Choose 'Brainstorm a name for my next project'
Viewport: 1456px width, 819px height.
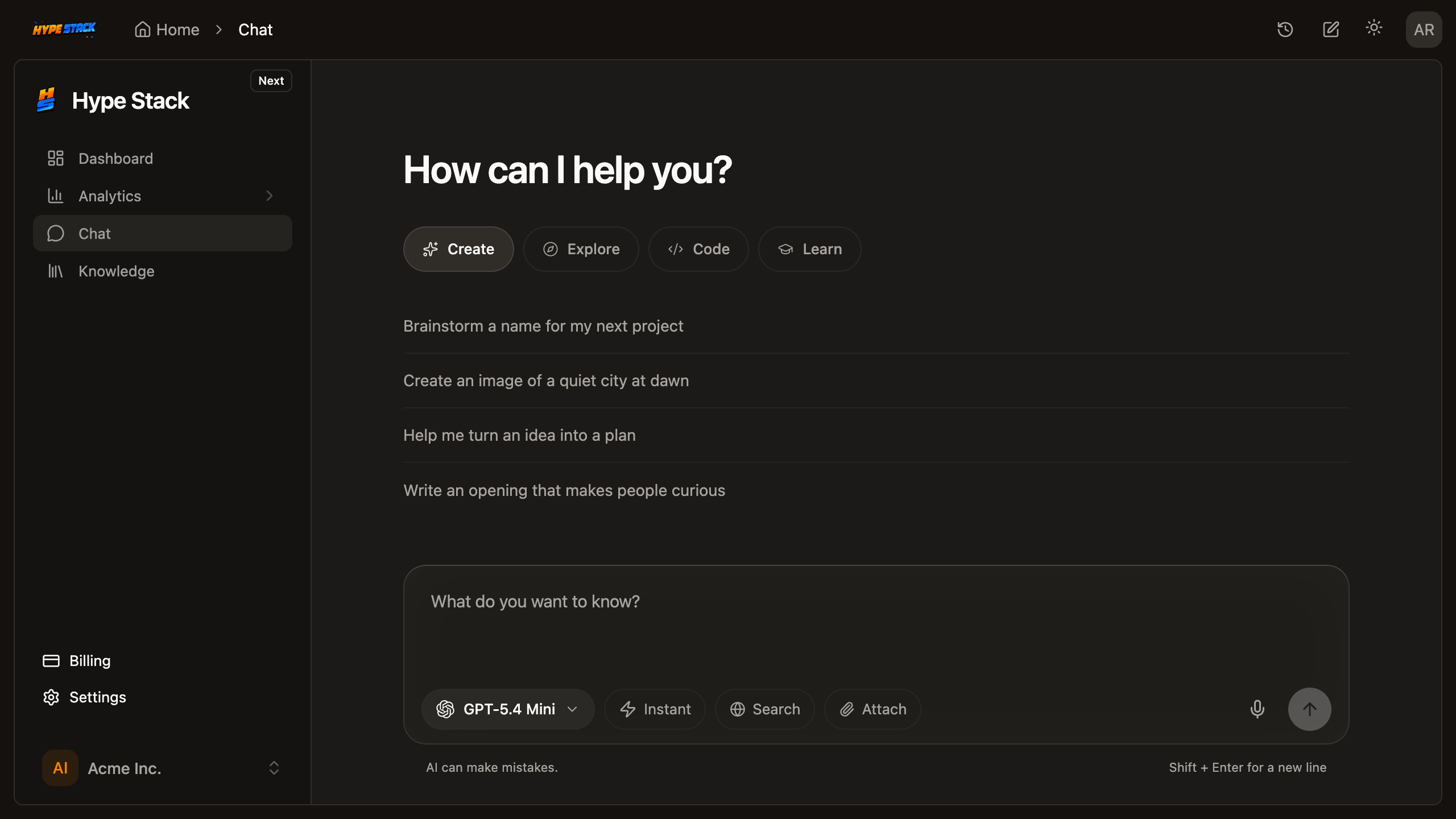pyautogui.click(x=876, y=326)
